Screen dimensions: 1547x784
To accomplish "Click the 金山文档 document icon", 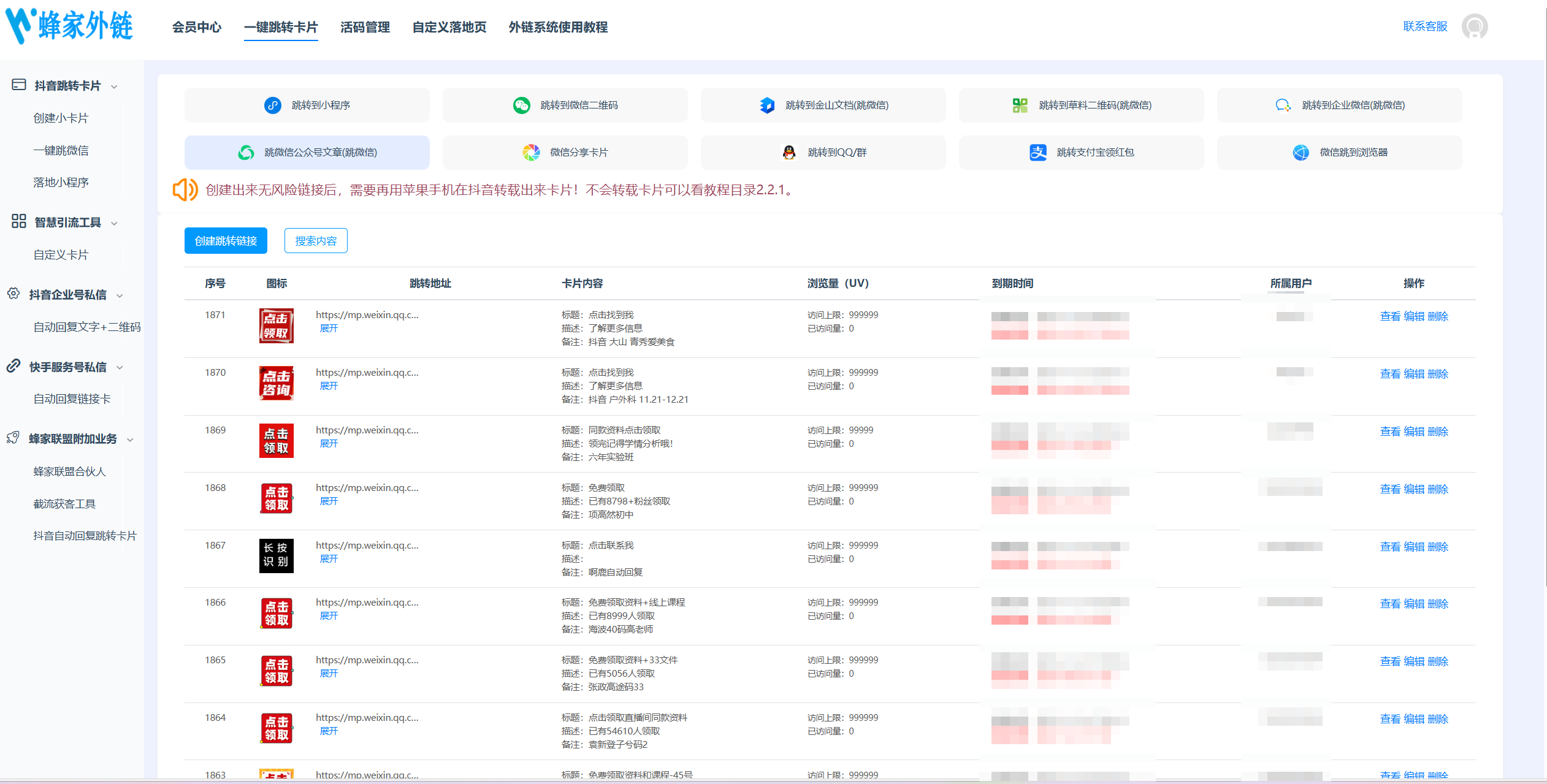I will 767,105.
